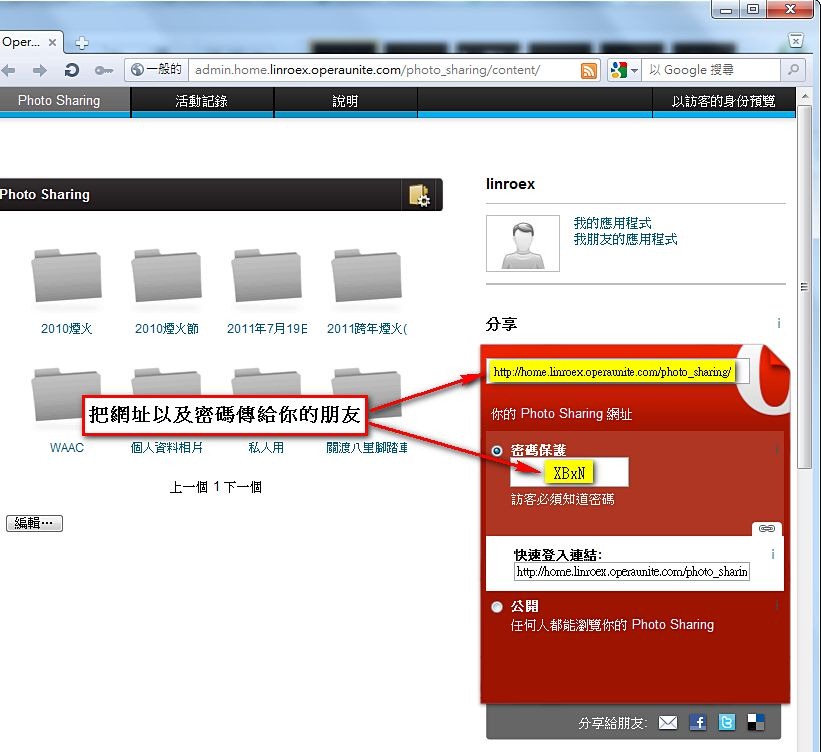Go back with the browser back arrow

click(8, 70)
